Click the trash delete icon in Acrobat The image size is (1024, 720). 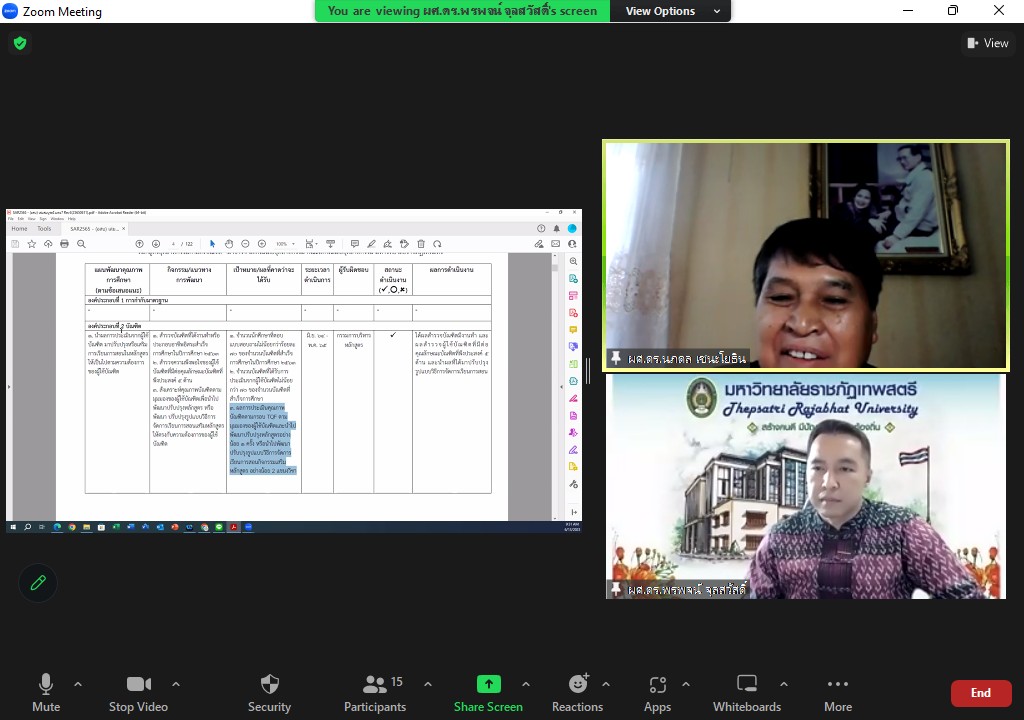point(421,244)
